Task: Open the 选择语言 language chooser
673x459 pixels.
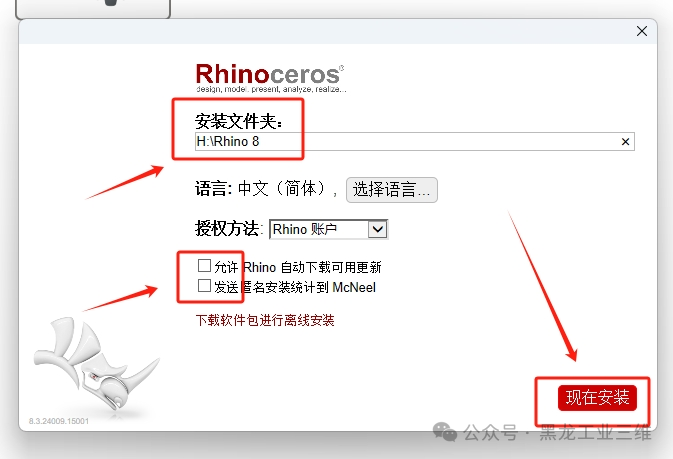Action: (391, 189)
